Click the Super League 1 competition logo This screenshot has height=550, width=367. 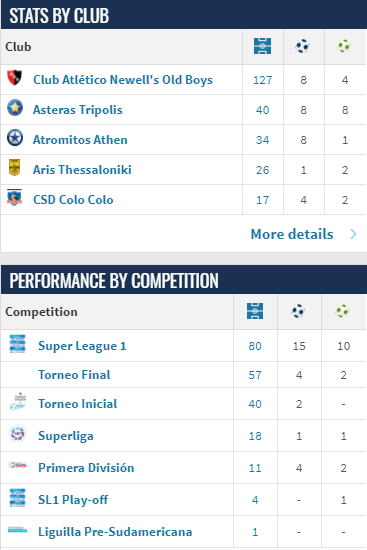pyautogui.click(x=18, y=343)
